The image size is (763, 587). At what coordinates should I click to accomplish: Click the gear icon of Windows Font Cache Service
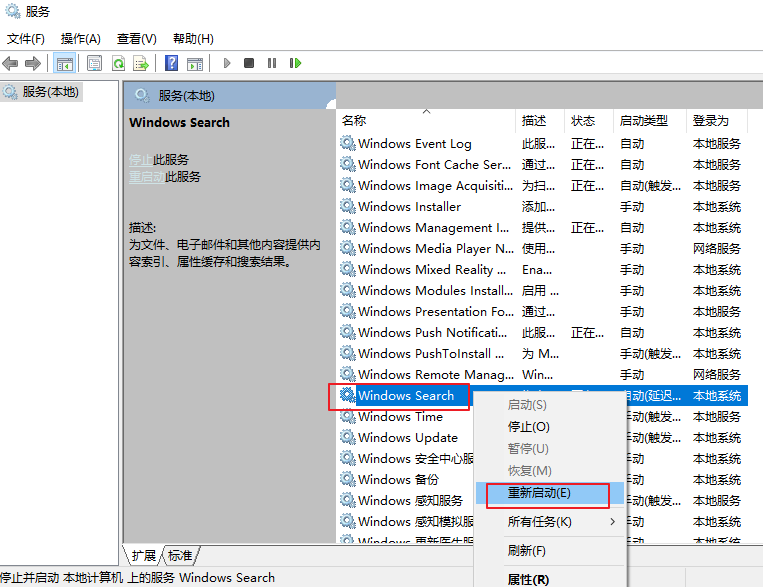tap(347, 164)
